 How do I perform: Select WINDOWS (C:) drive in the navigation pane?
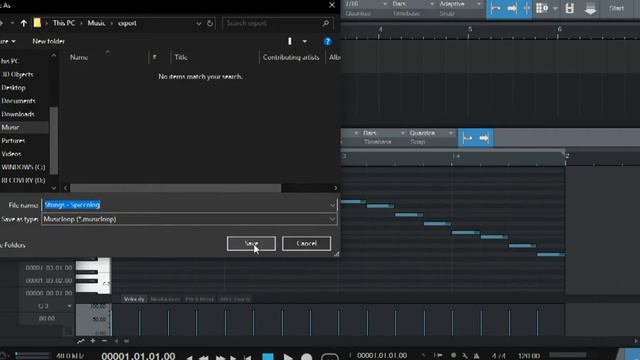click(23, 167)
